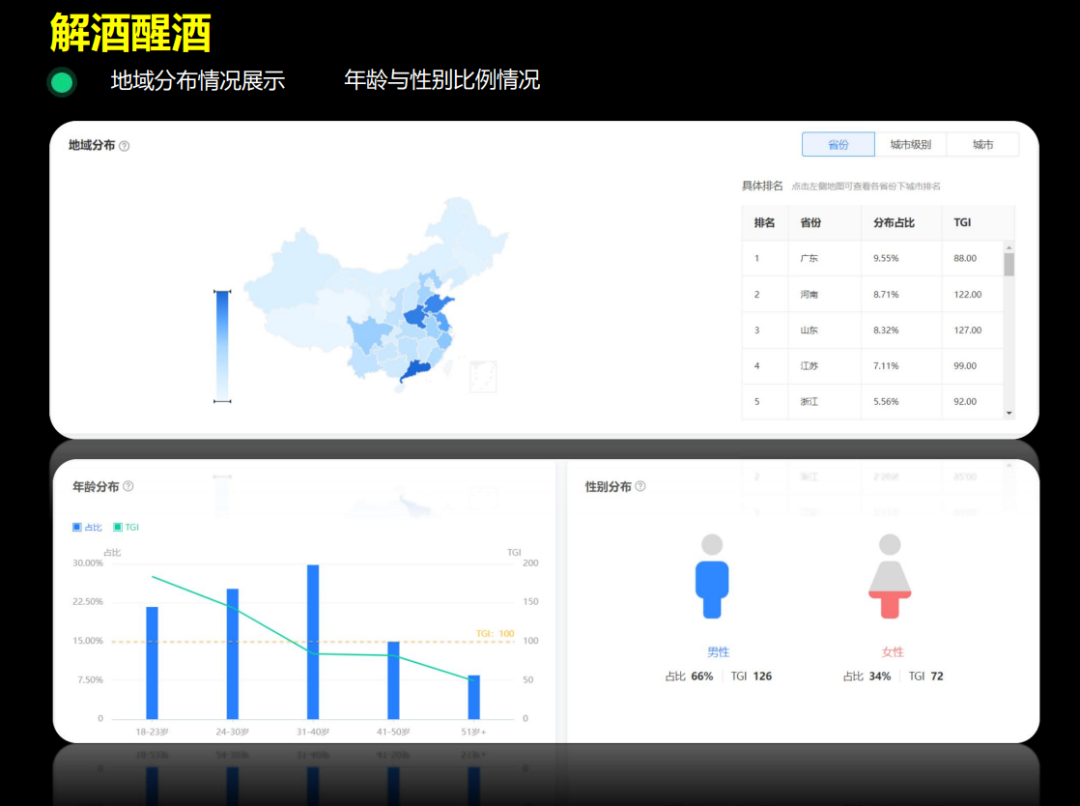Image resolution: width=1080 pixels, height=806 pixels.
Task: Click the 18-23岁 bar in chart
Action: [152, 663]
